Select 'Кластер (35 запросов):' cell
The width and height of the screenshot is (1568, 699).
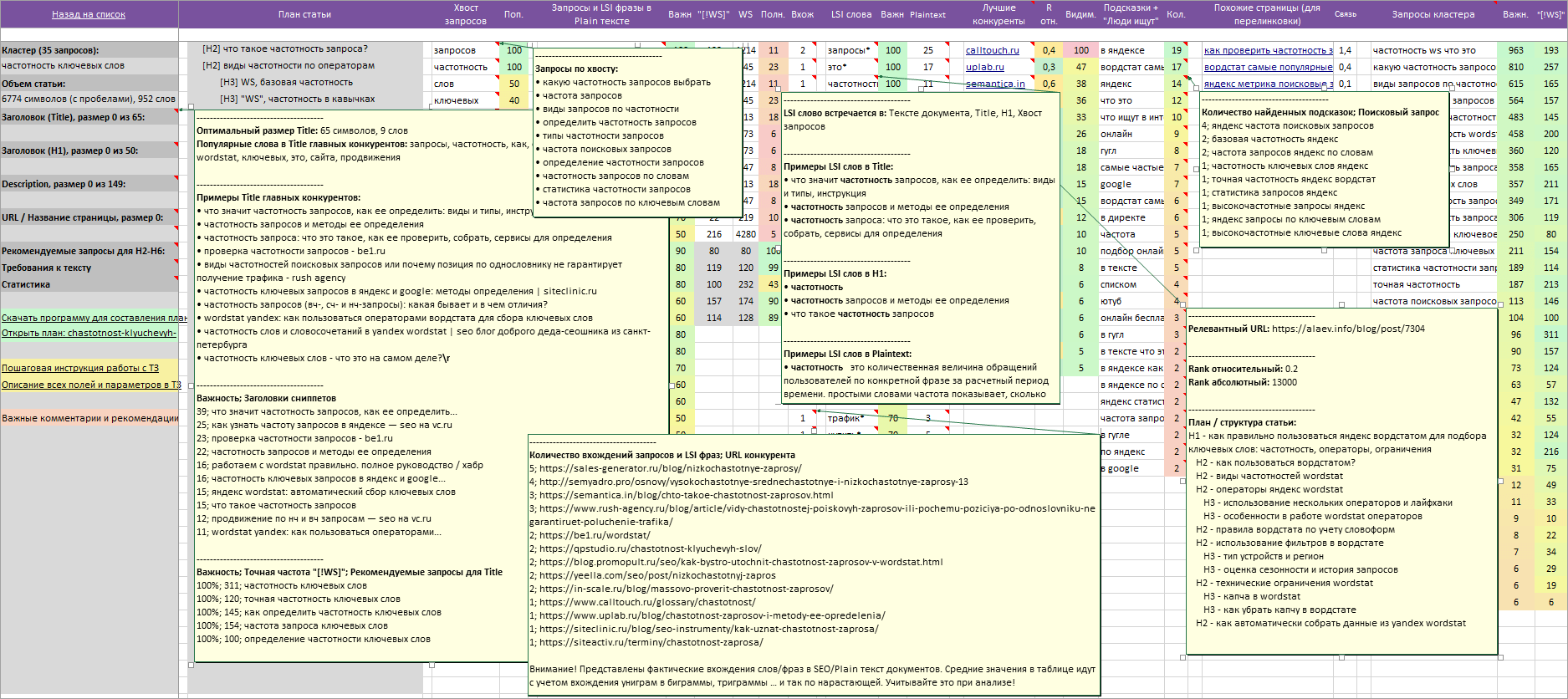(x=89, y=50)
